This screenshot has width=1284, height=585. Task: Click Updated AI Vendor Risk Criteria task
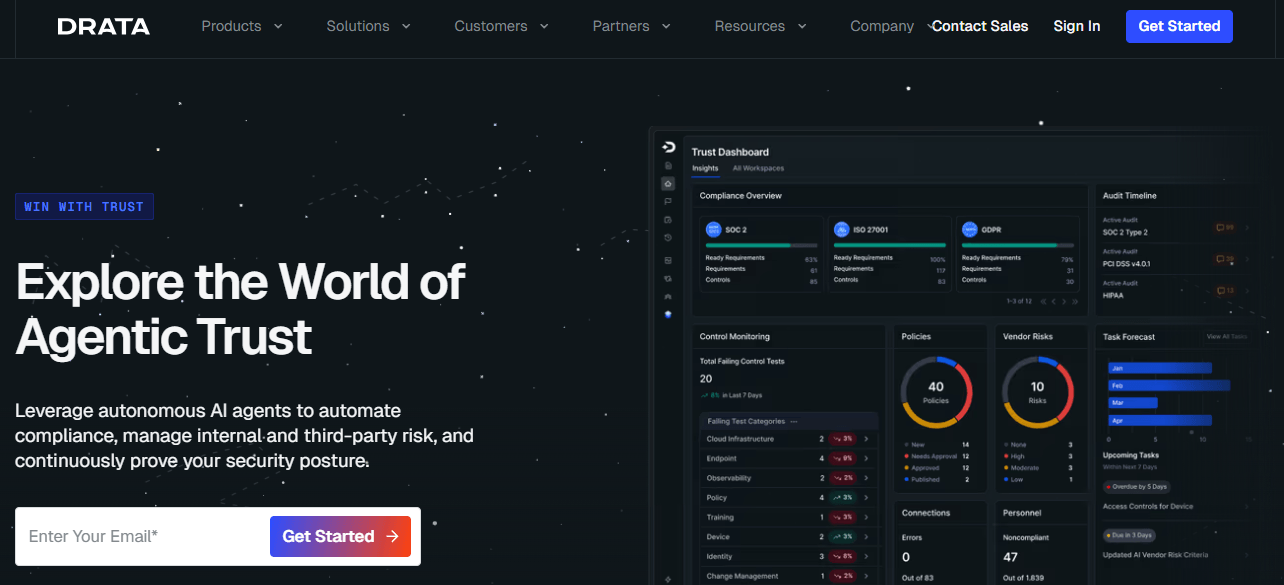pos(1155,555)
